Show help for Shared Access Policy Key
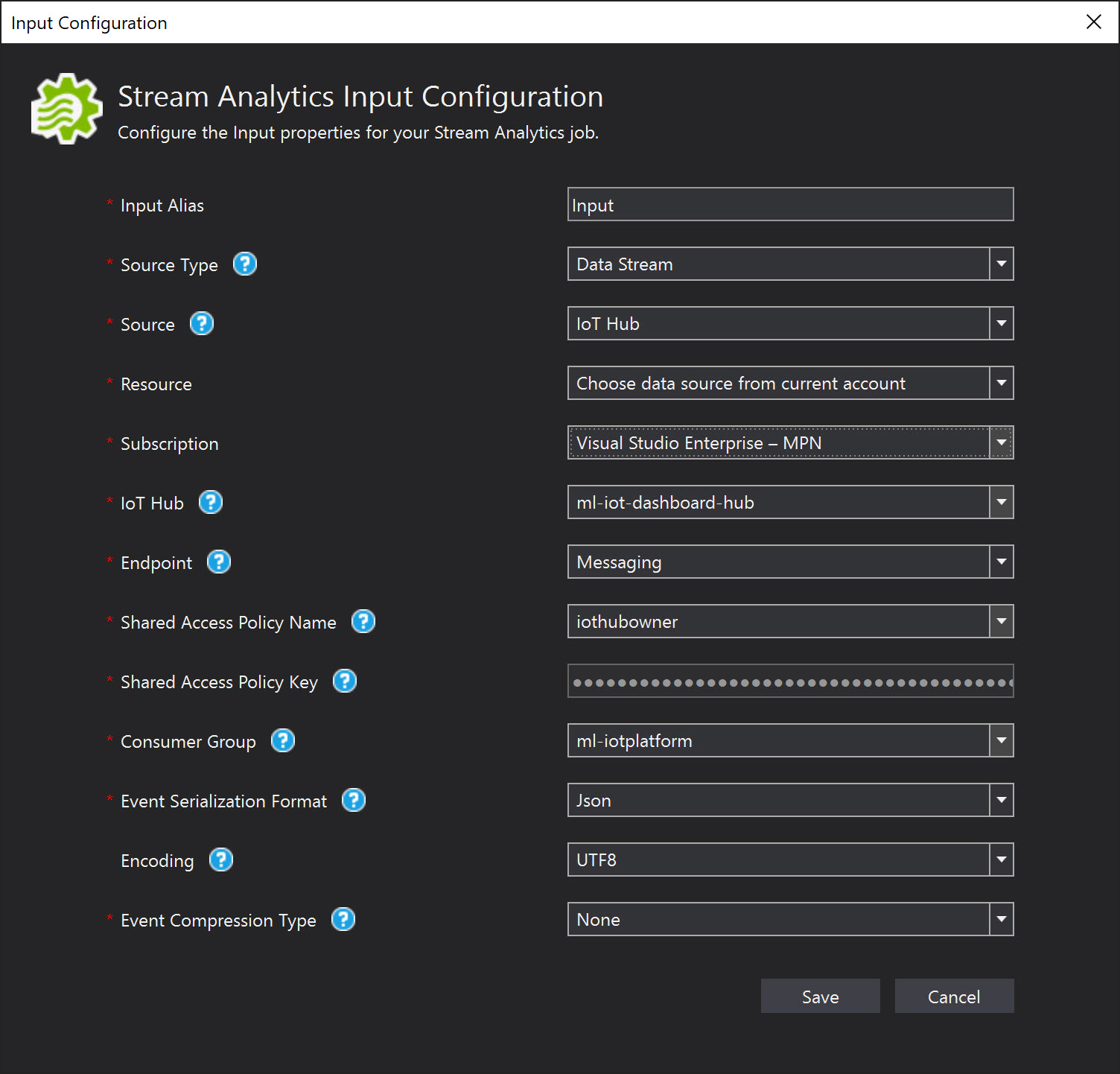The image size is (1120, 1074). click(345, 681)
